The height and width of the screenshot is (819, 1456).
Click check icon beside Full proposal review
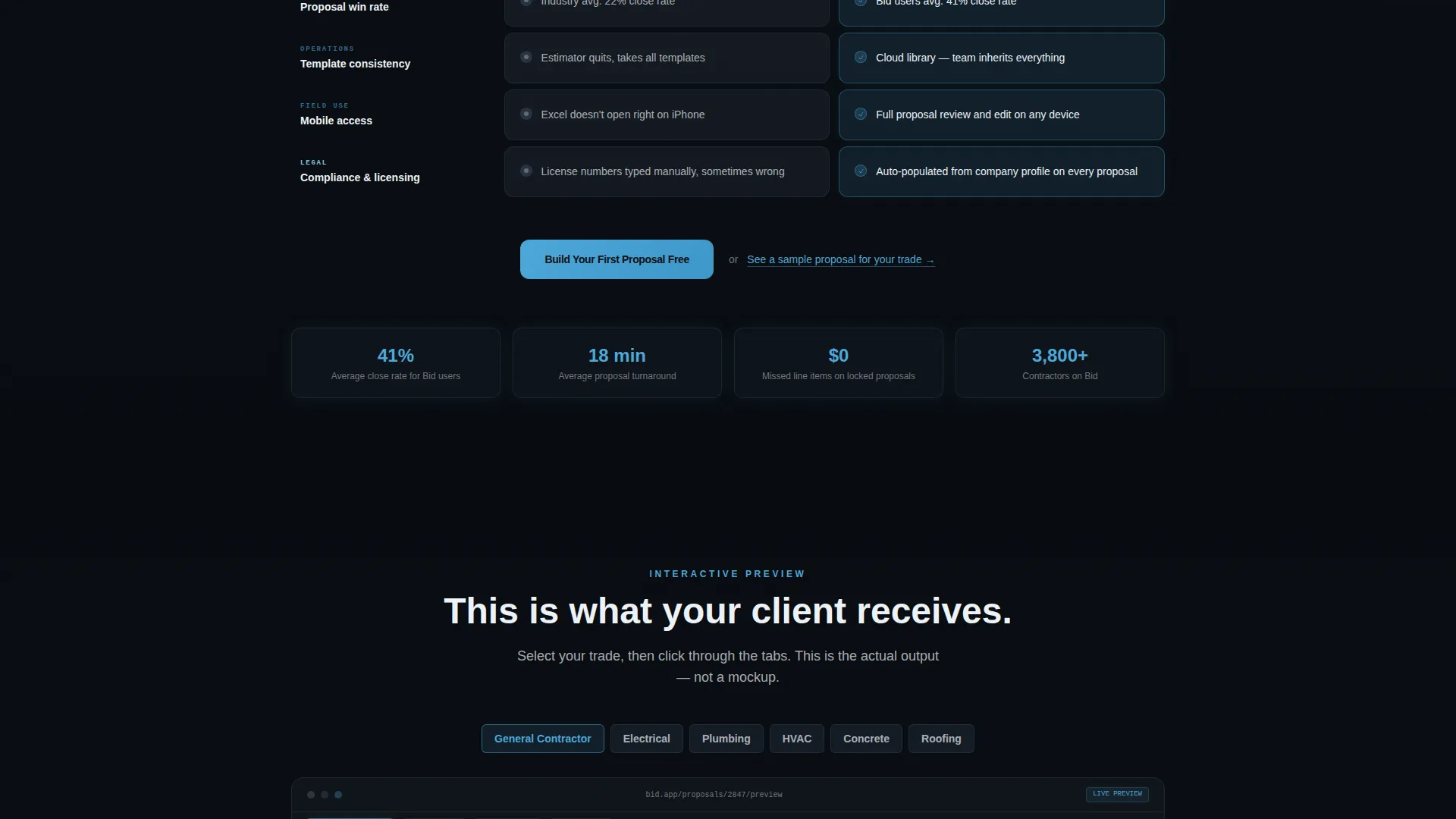coord(861,114)
